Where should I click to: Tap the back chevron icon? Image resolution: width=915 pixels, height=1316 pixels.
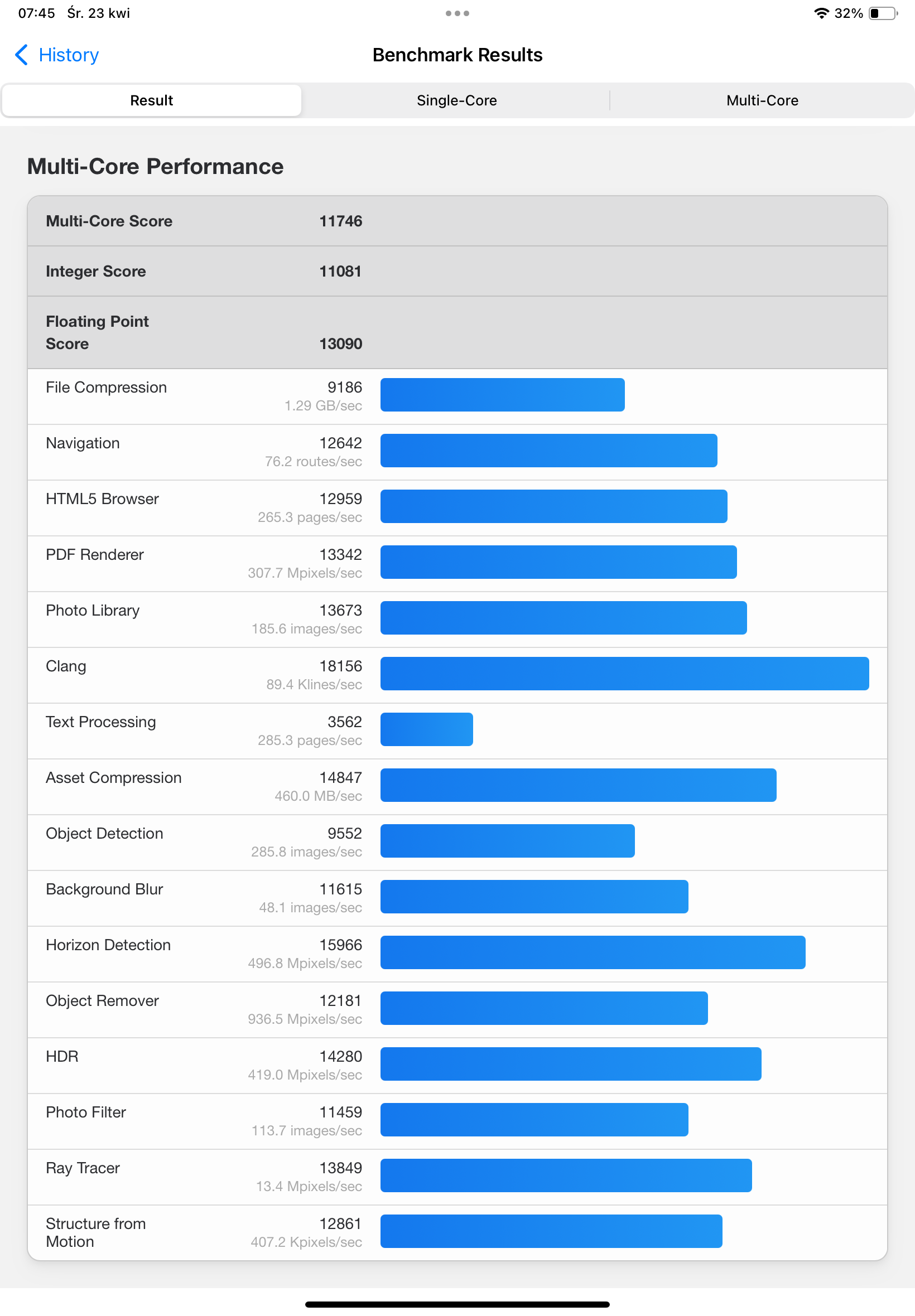coord(21,55)
